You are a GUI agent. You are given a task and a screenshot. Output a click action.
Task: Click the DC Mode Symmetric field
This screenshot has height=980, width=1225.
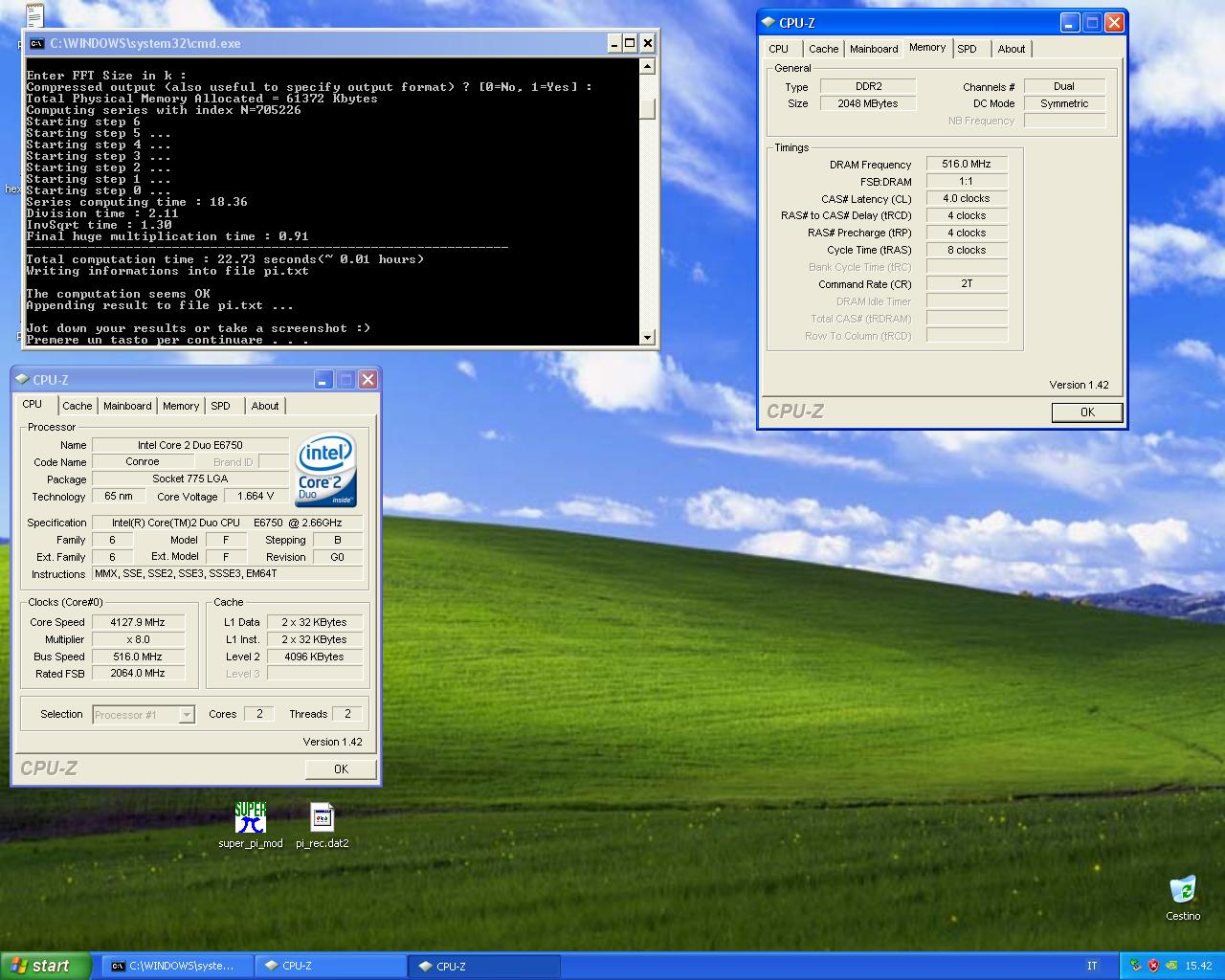[1064, 103]
